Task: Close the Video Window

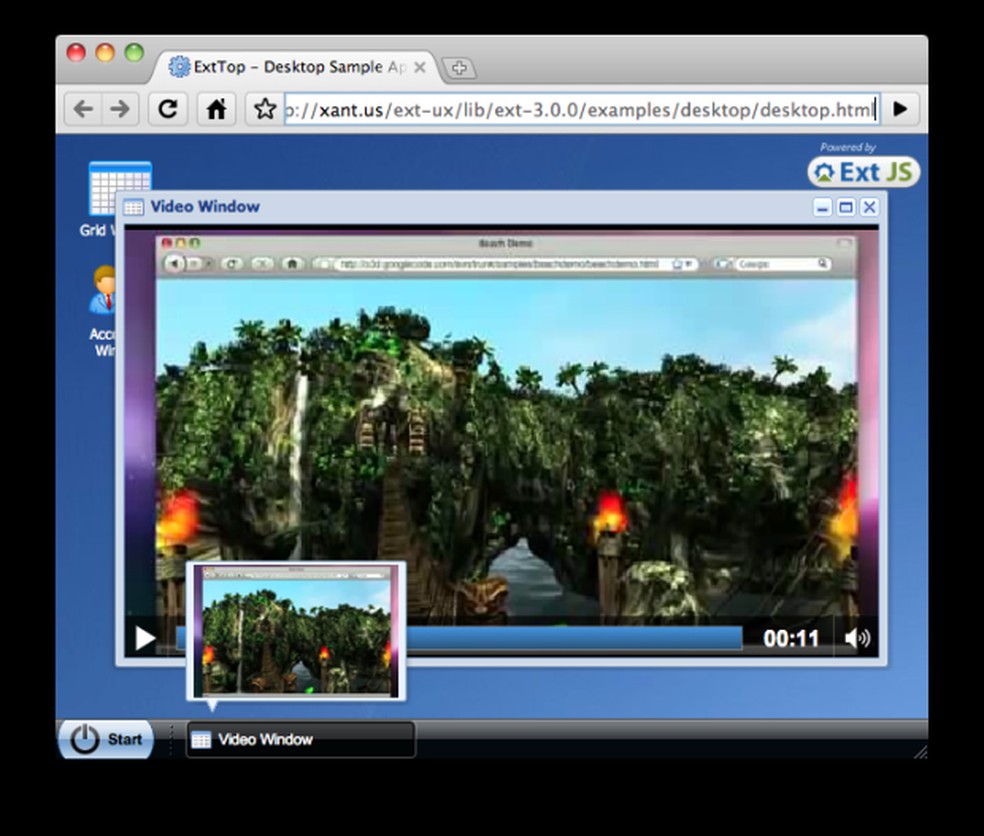Action: coord(869,207)
